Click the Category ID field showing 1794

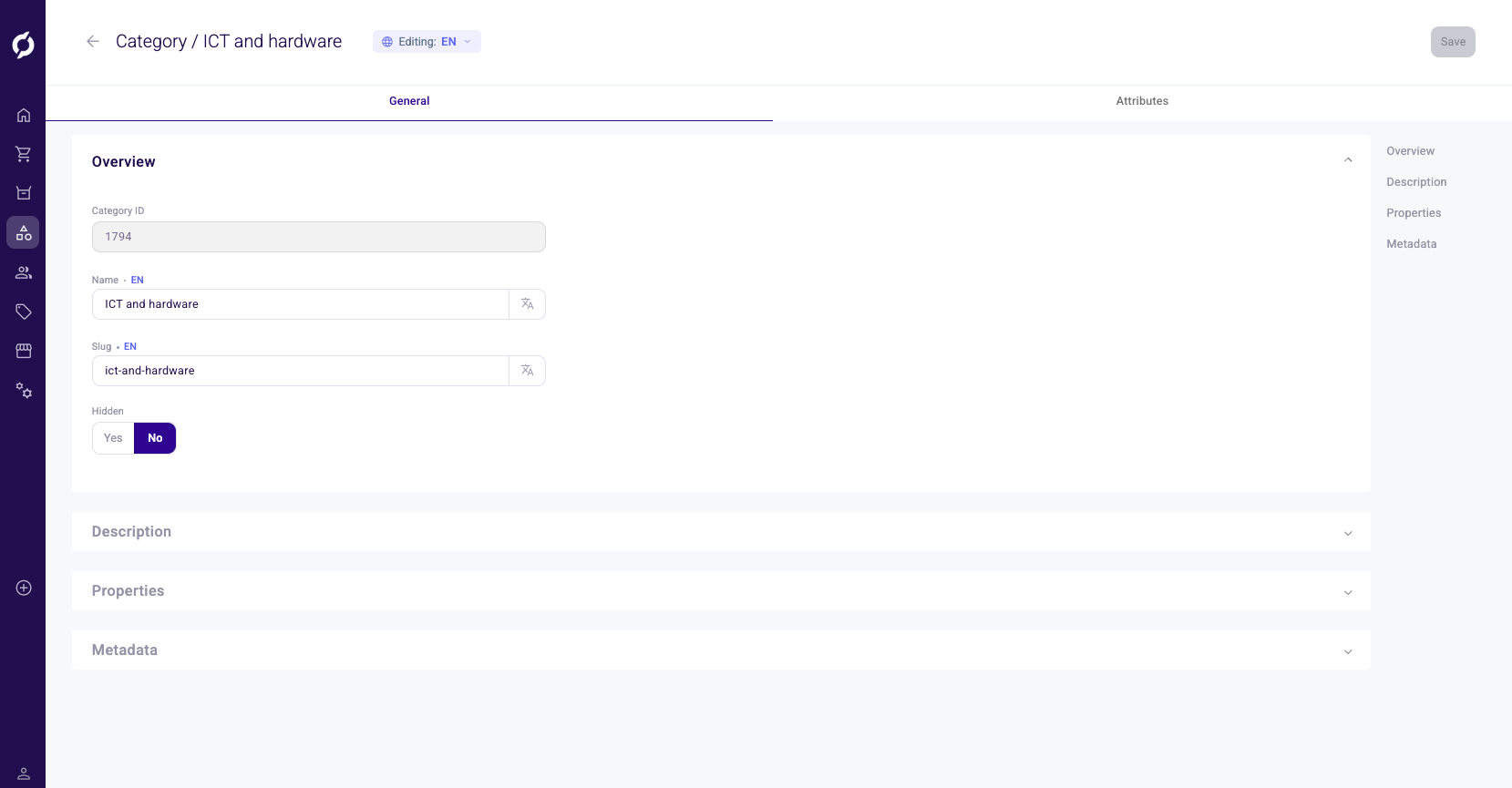coord(319,237)
